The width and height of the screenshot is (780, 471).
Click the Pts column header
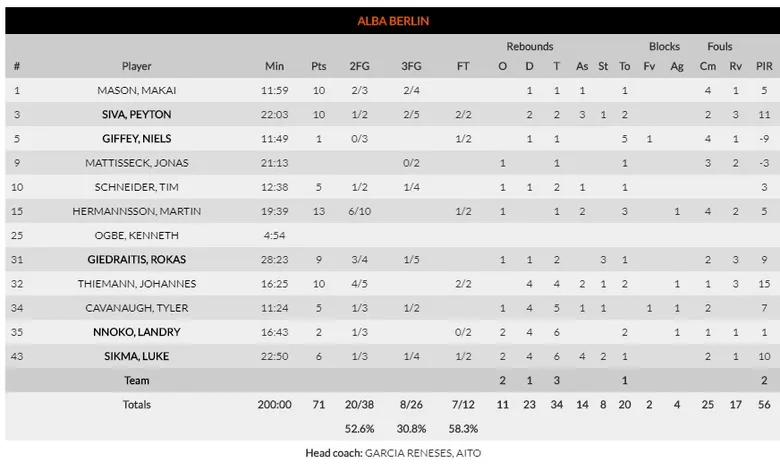[x=318, y=67]
